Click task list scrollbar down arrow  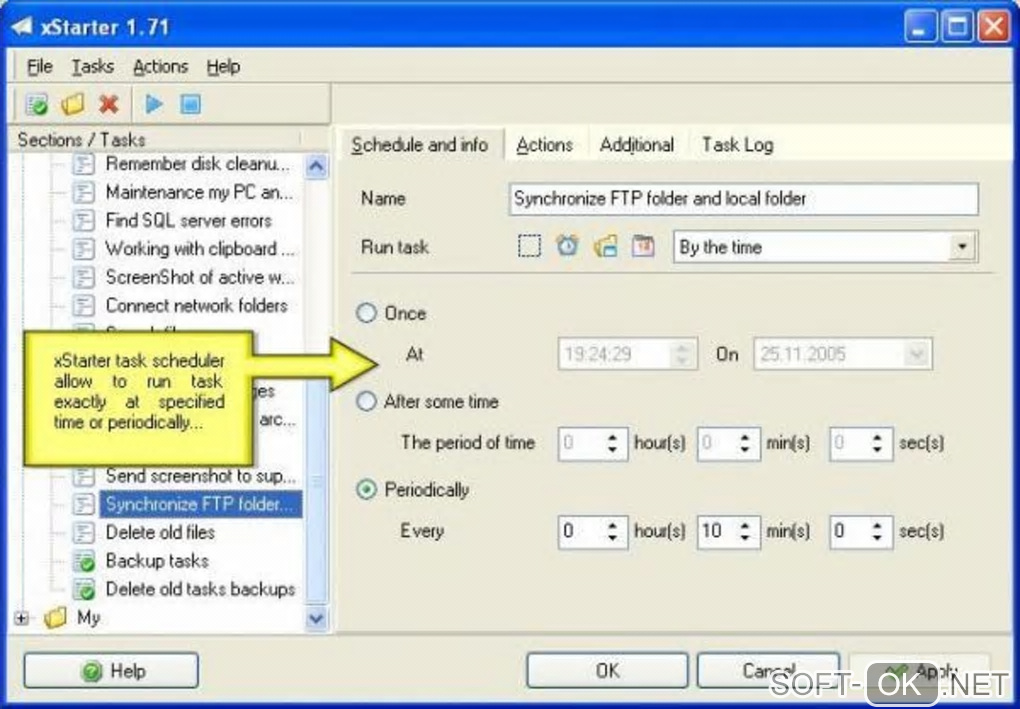(x=316, y=618)
